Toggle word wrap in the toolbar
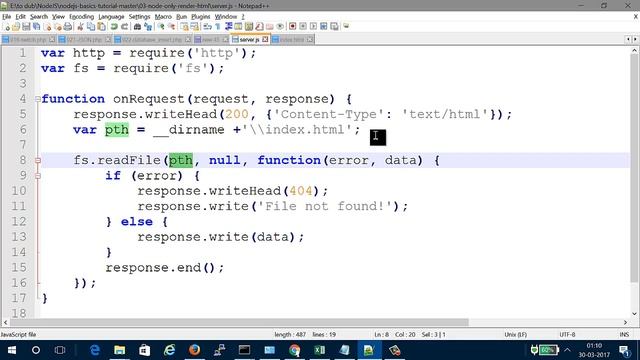The width and height of the screenshot is (640, 360). 207,27
